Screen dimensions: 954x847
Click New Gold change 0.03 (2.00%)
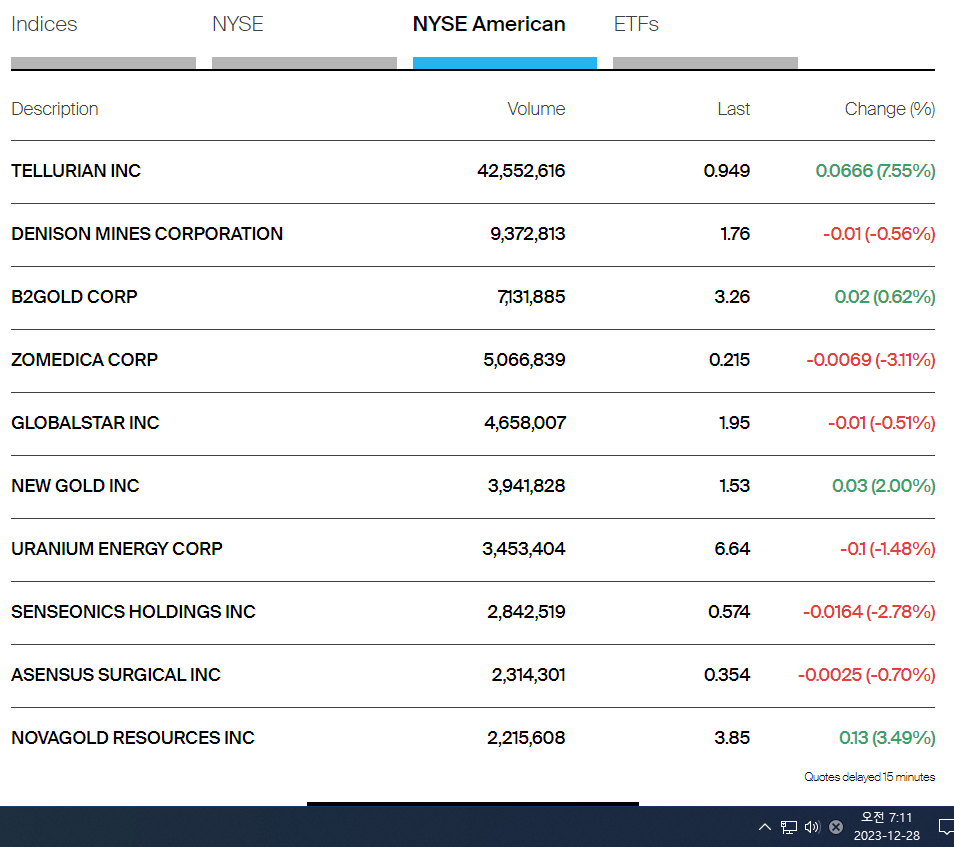coord(883,486)
